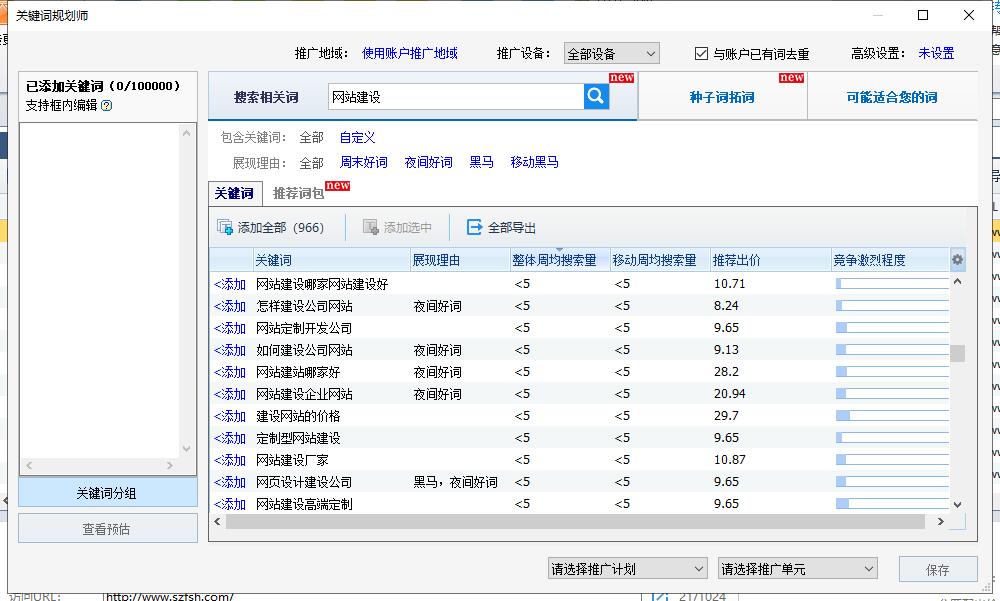Click the 全部导出 export icon
This screenshot has width=1000, height=601.
(x=475, y=228)
